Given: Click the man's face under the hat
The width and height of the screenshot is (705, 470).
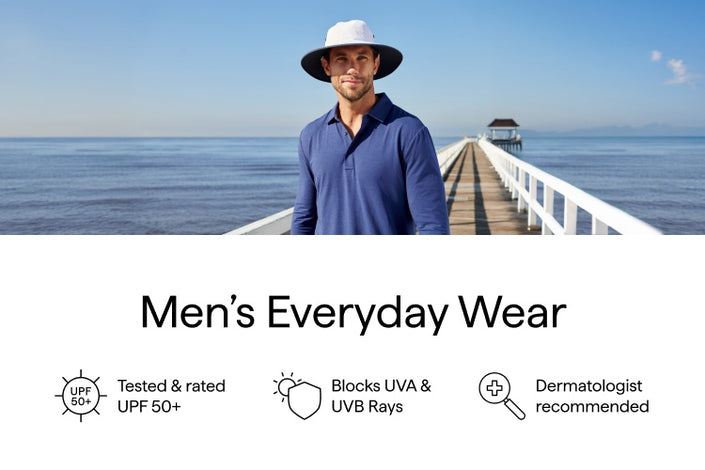Looking at the screenshot, I should click(353, 75).
